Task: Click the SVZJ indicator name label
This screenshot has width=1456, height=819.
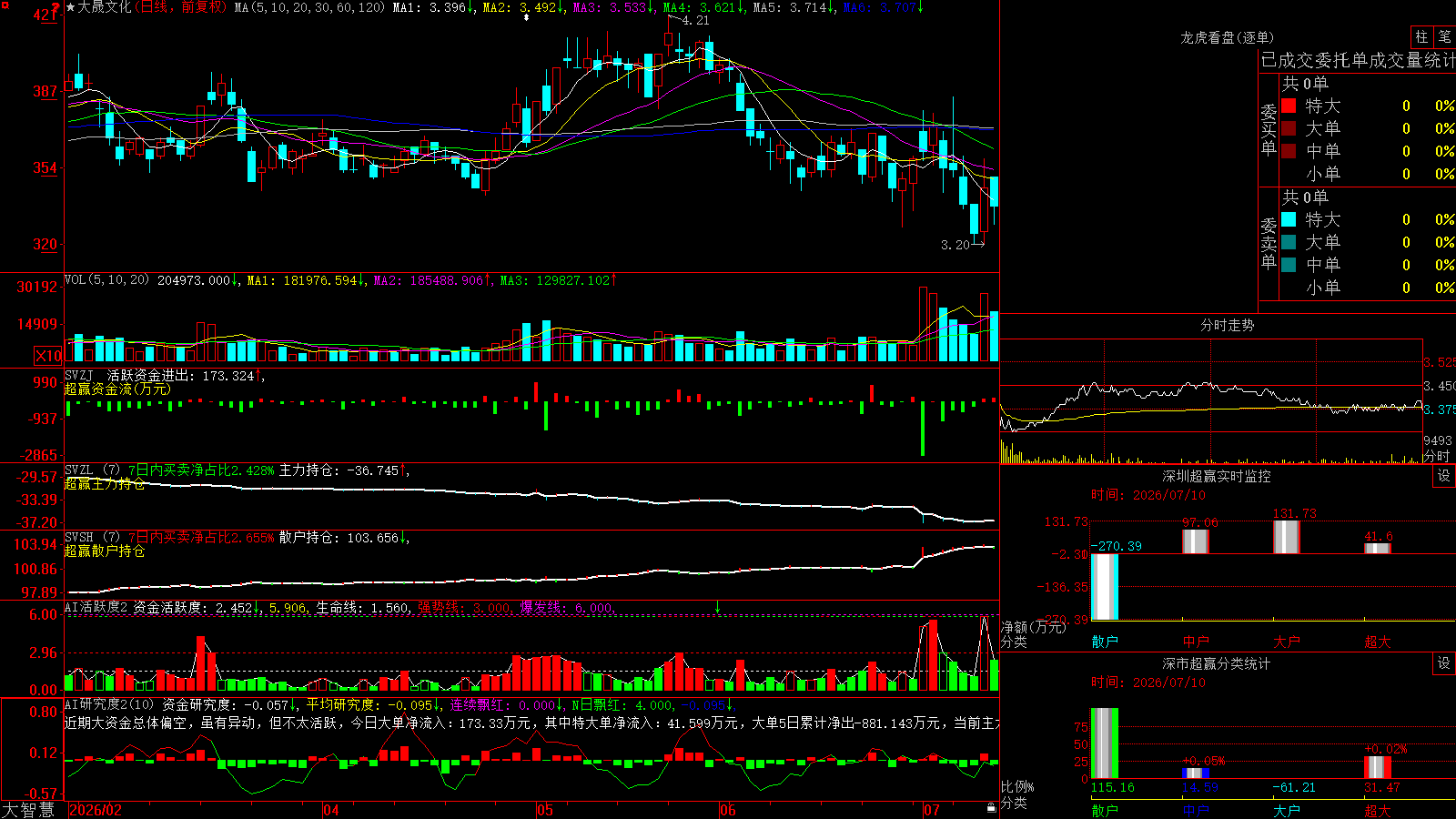Action: (79, 375)
